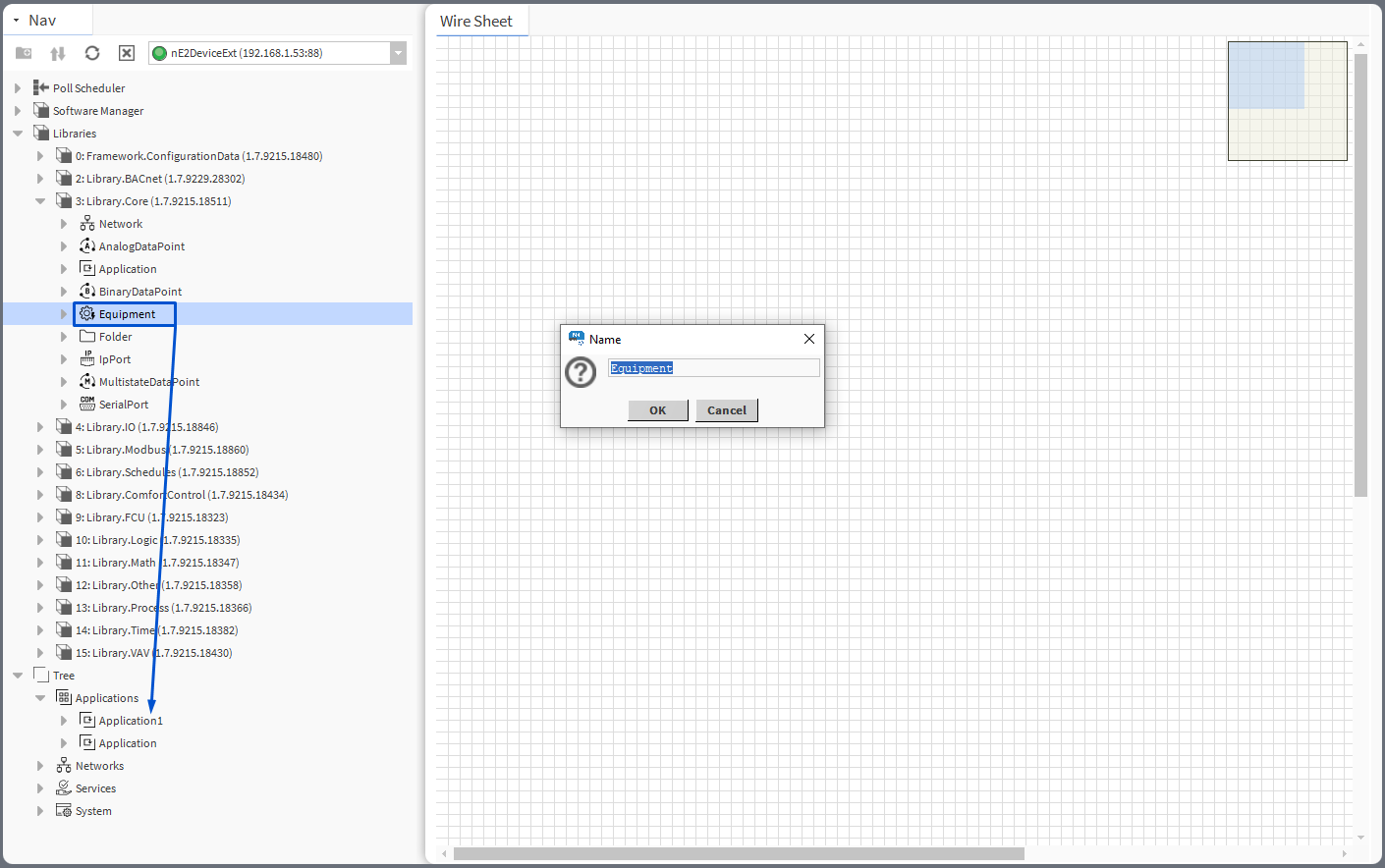The image size is (1385, 868).
Task: Click the Poll Scheduler icon
Action: [41, 88]
